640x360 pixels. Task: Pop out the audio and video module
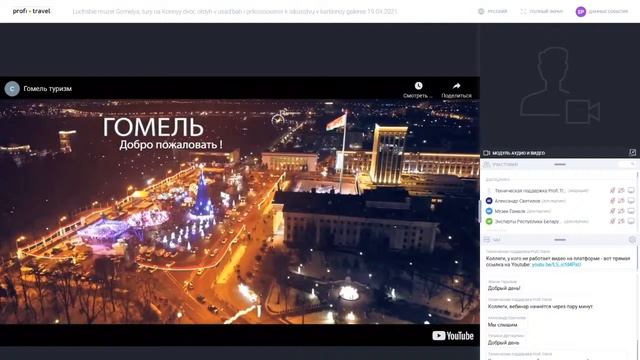632,153
